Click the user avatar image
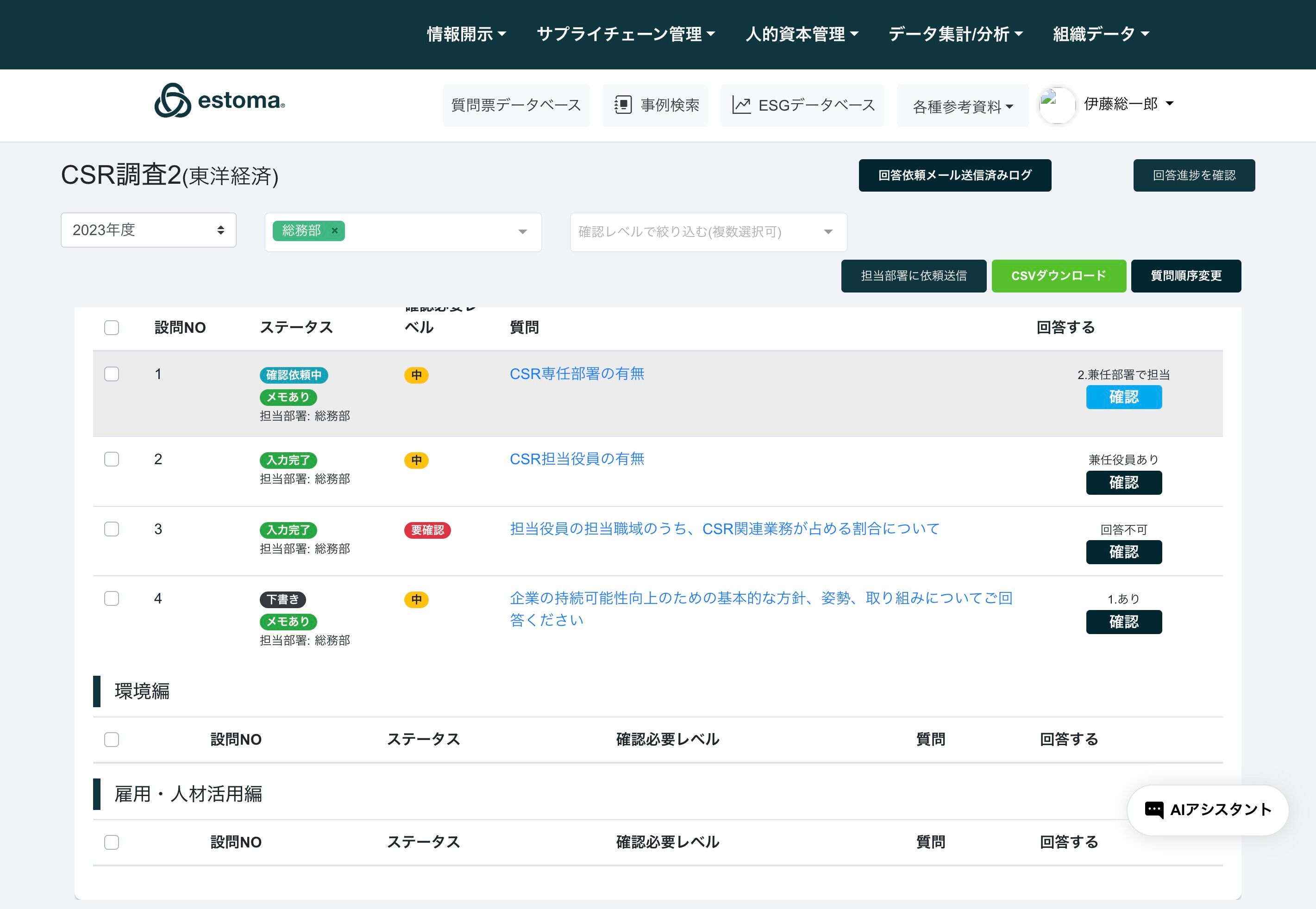 coord(1057,105)
